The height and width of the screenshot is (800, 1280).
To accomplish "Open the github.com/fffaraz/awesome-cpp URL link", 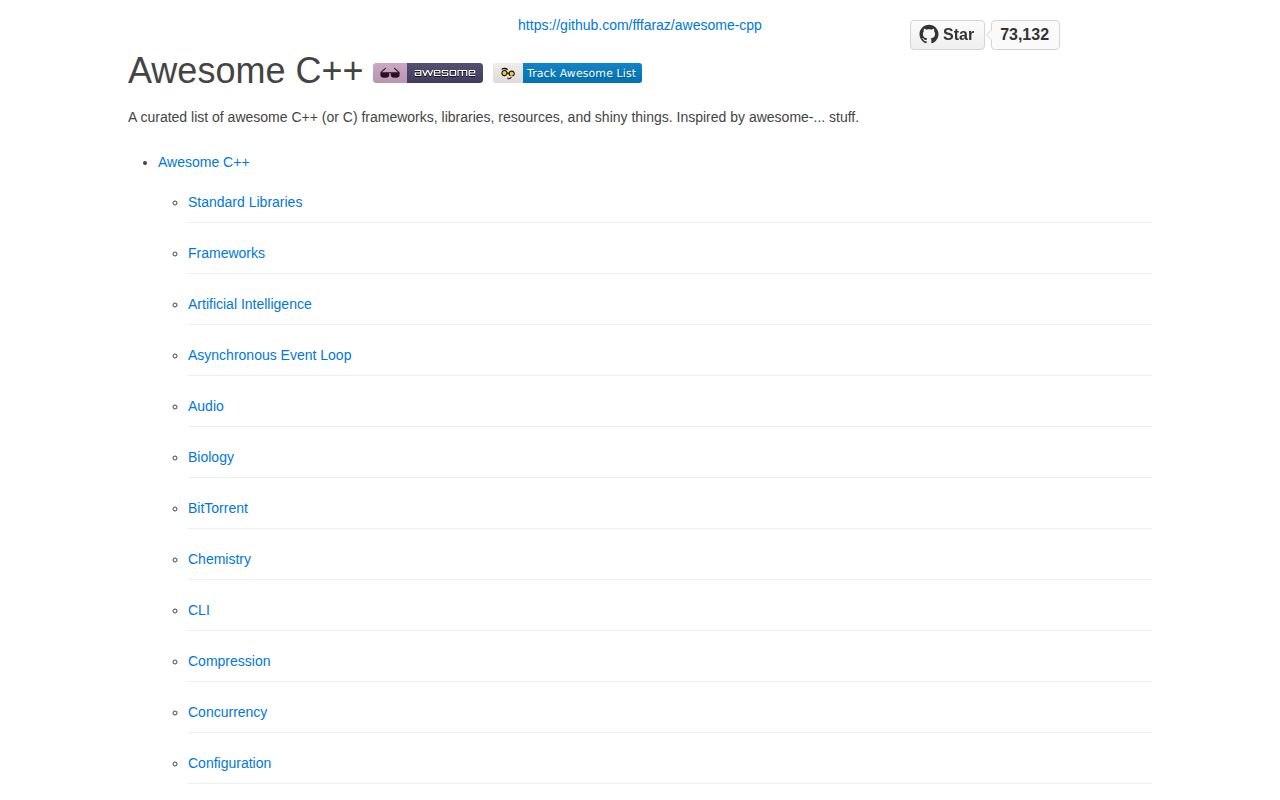I will pos(639,25).
